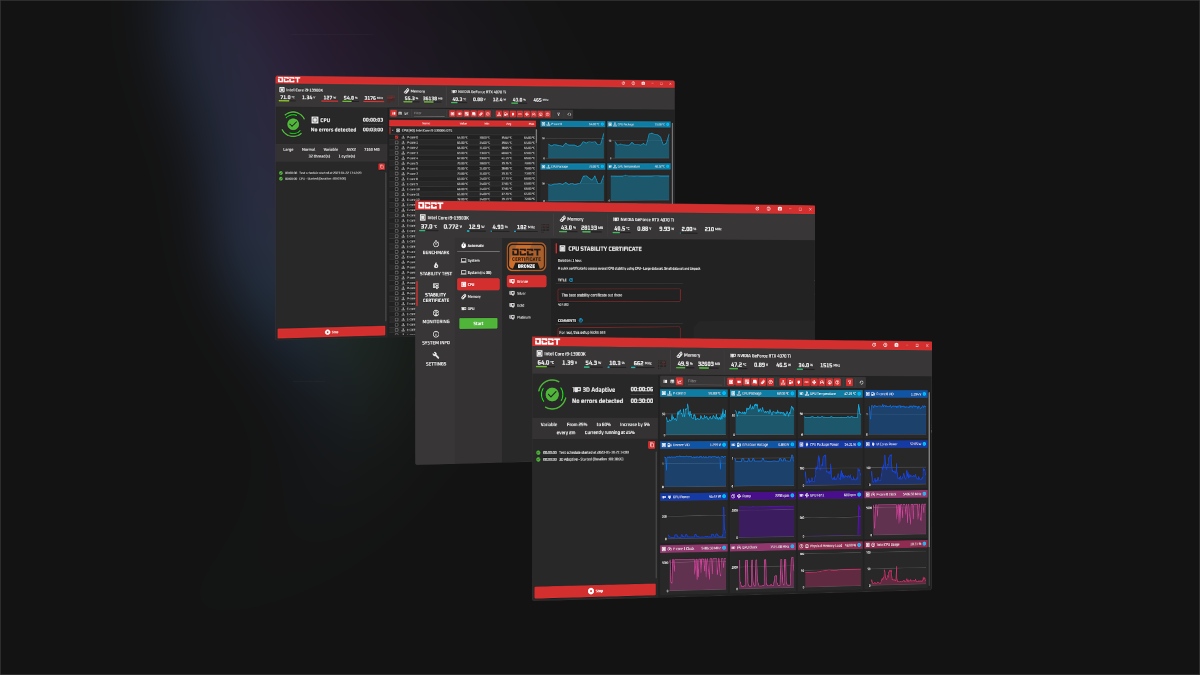Click the blue dot on GPU Temperature graph header

point(858,394)
